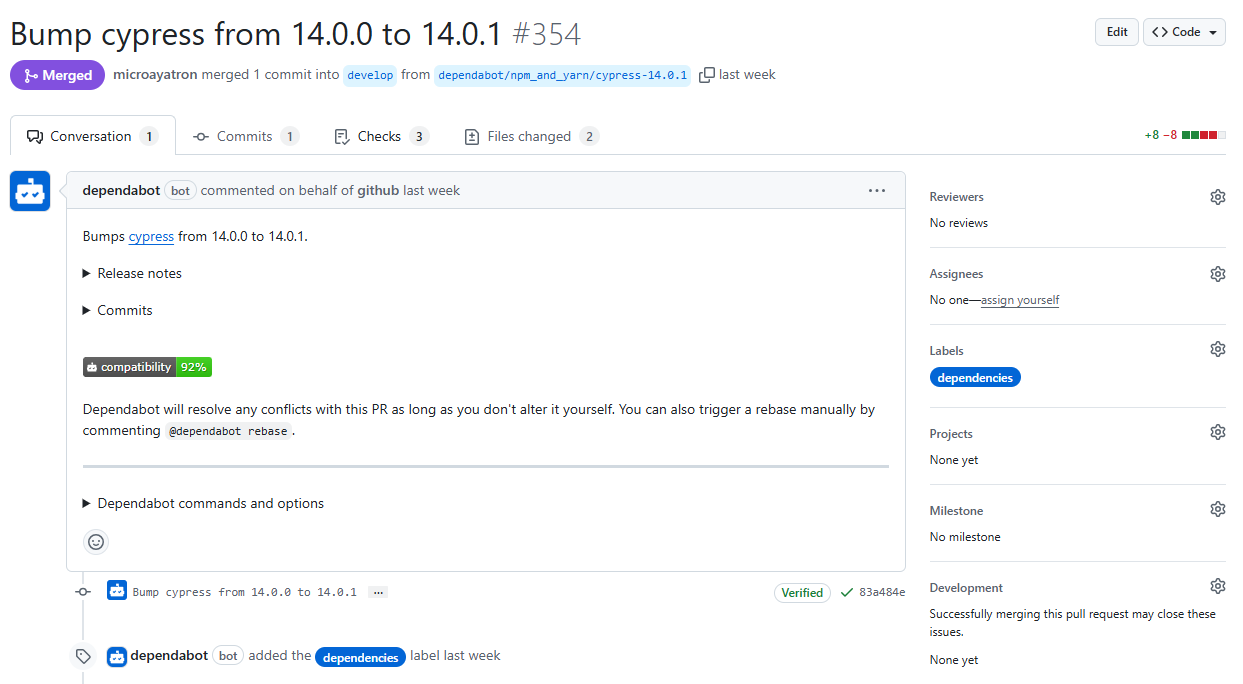Click the @dependabot rebase code snippet
Screen dimensions: 1243x684
(x=228, y=431)
